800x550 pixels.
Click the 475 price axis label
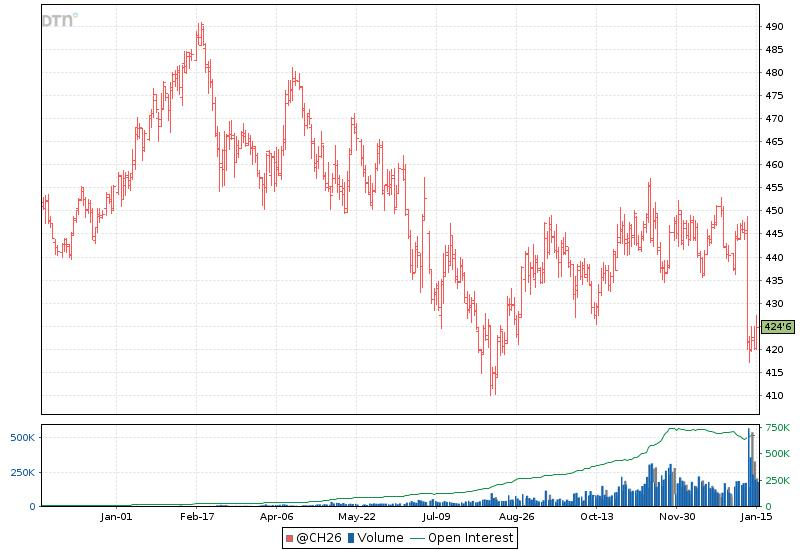click(x=774, y=95)
